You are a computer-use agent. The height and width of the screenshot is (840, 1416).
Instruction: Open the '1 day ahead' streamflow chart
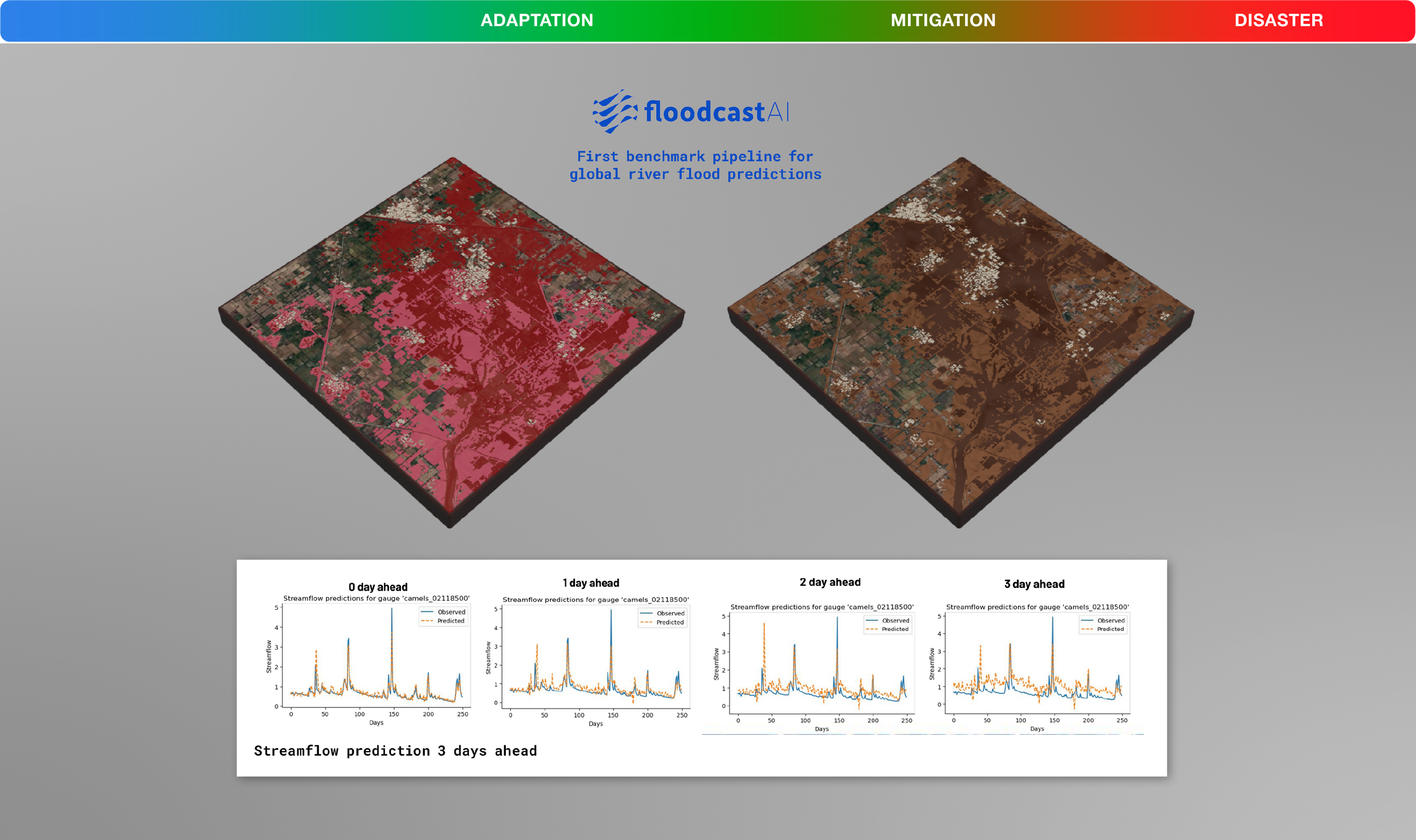pyautogui.click(x=588, y=662)
